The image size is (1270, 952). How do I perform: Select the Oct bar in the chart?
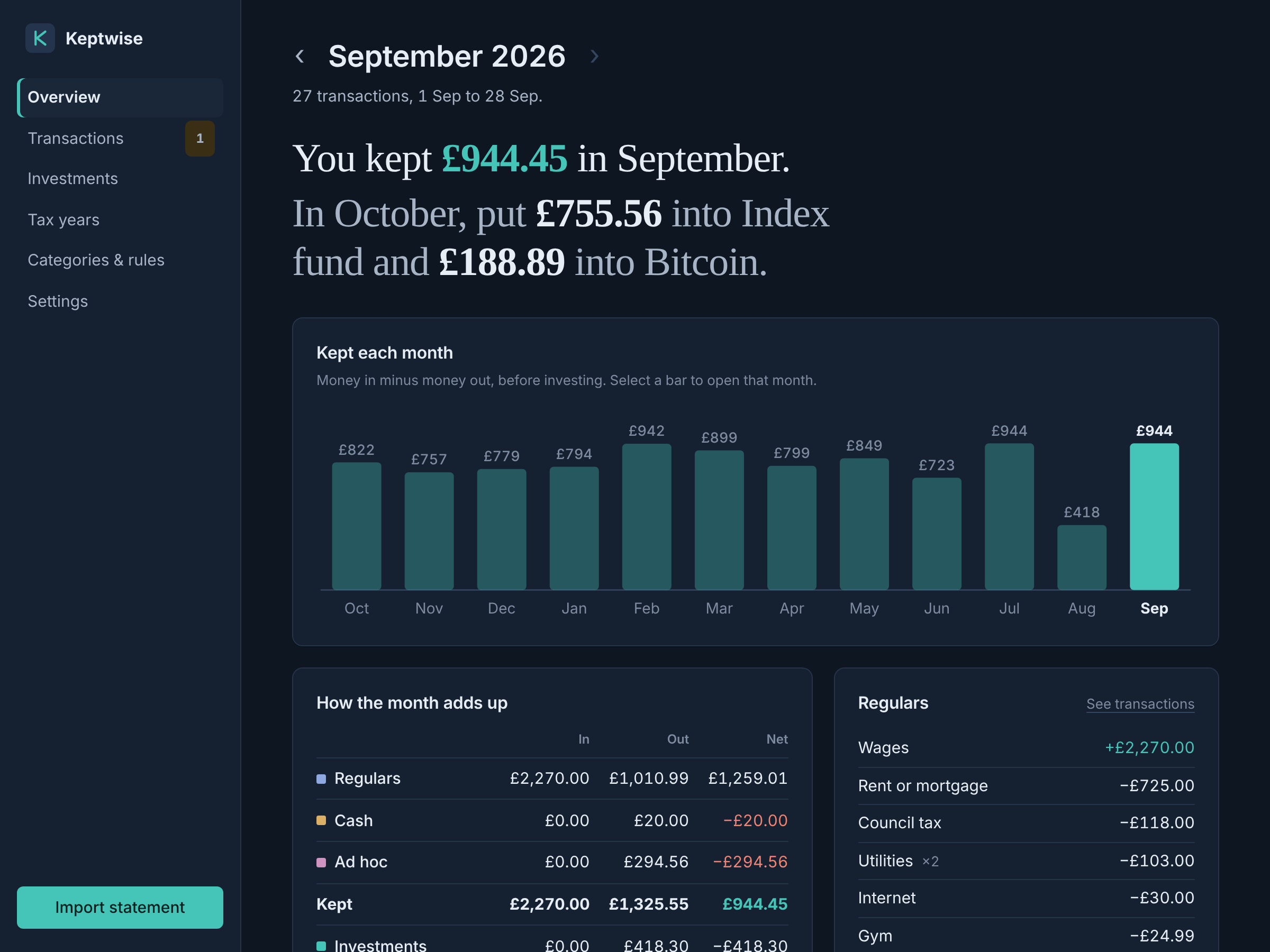[x=357, y=526]
